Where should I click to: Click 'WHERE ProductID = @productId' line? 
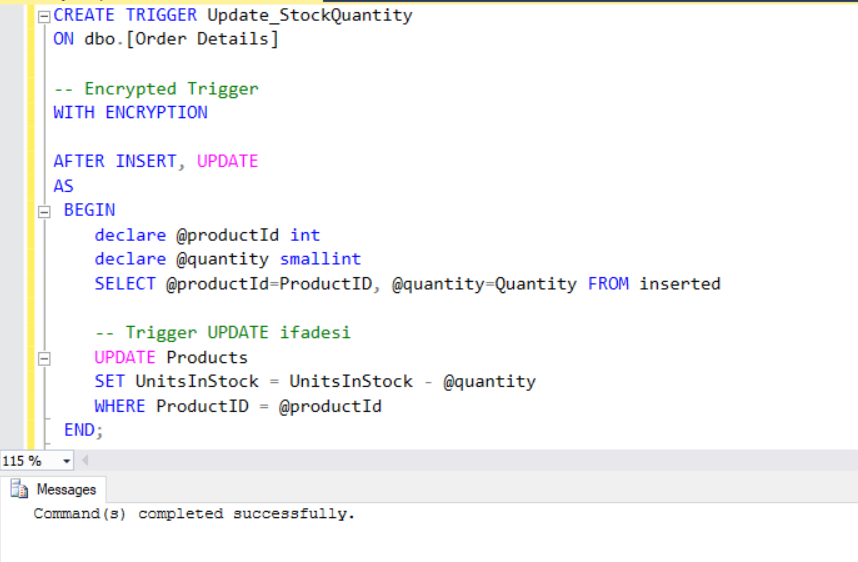238,406
